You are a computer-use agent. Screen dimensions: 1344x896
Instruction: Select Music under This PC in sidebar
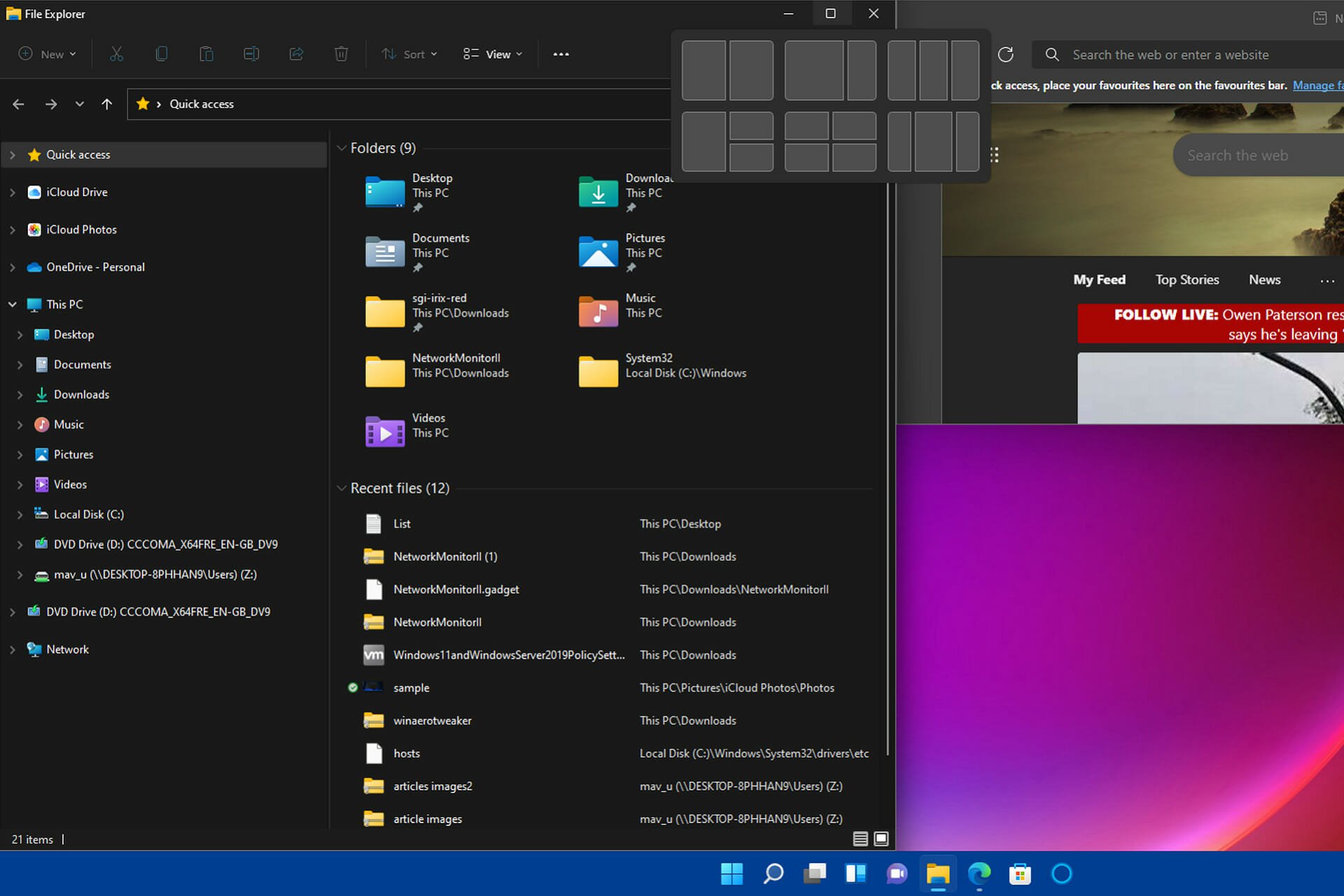[69, 425]
